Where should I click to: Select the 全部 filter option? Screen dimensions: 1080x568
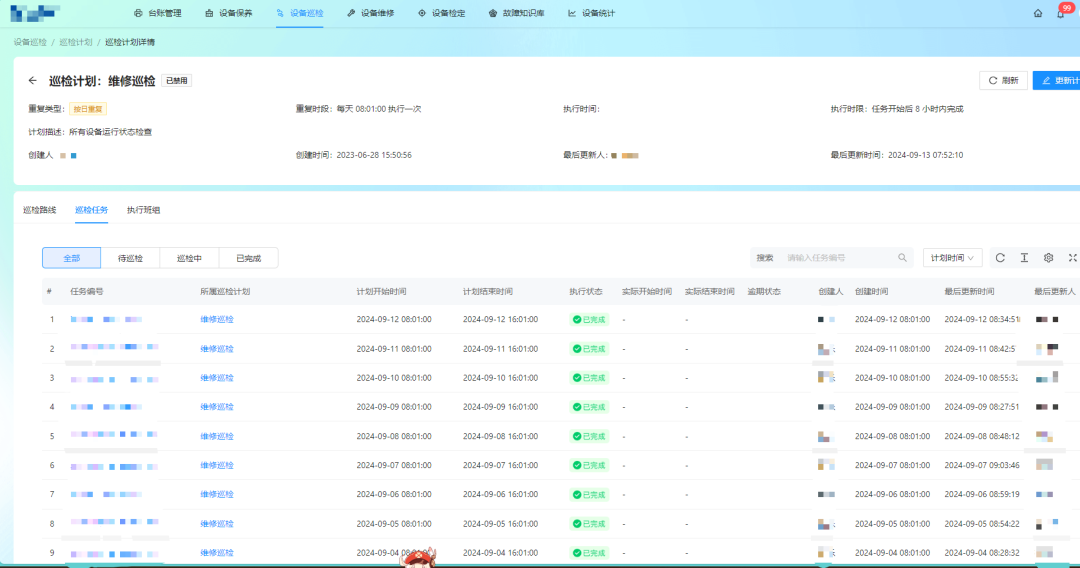71,258
